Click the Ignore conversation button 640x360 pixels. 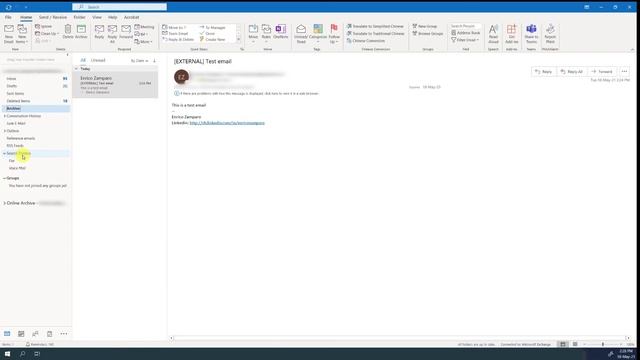coord(44,27)
